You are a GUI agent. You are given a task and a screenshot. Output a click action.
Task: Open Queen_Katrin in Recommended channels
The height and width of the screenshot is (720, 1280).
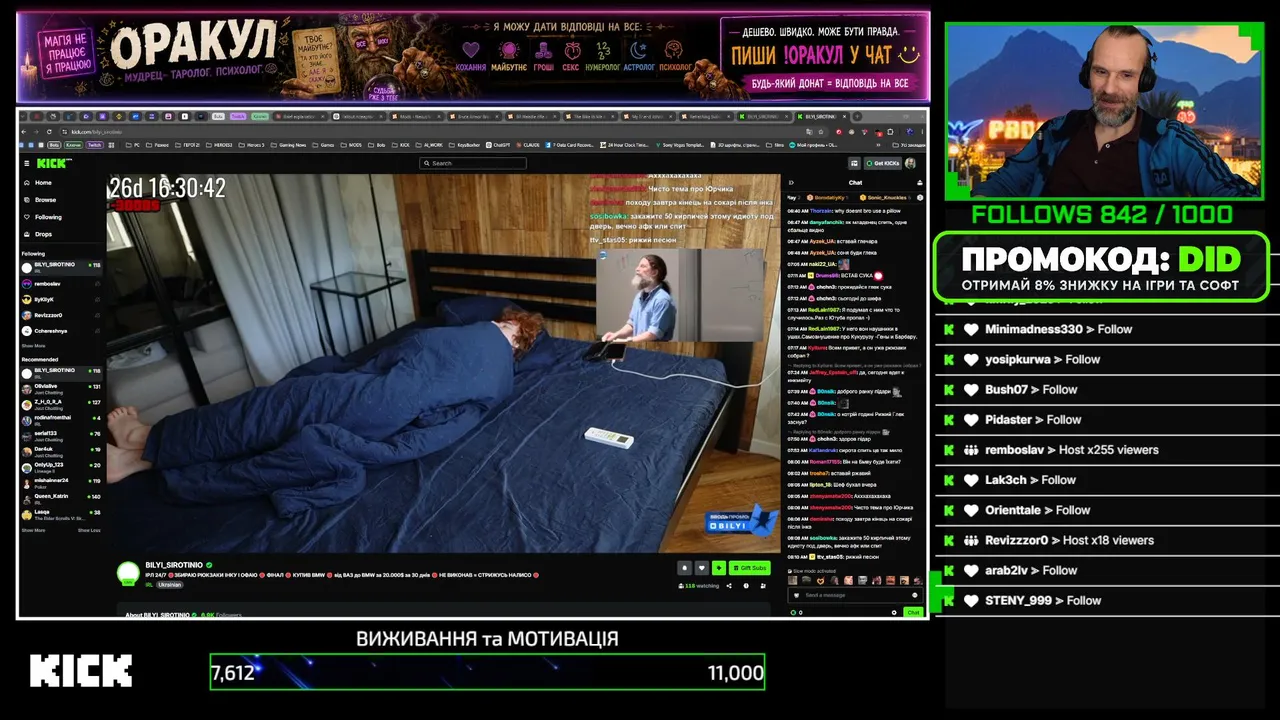[62, 497]
